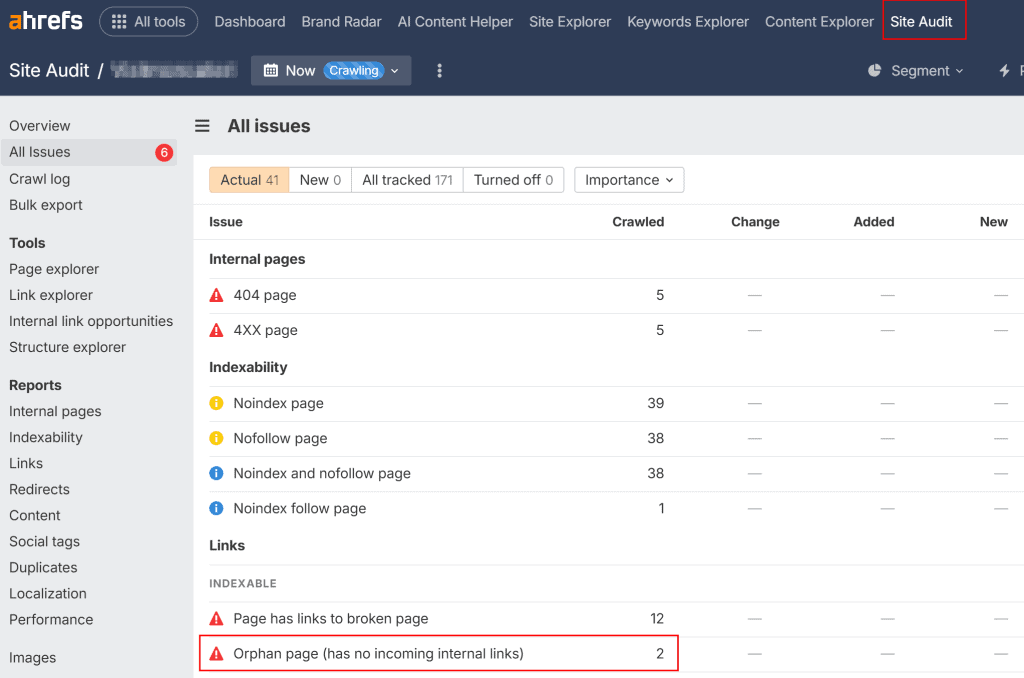Open Structure explorer tool
The width and height of the screenshot is (1024, 678).
pos(67,347)
